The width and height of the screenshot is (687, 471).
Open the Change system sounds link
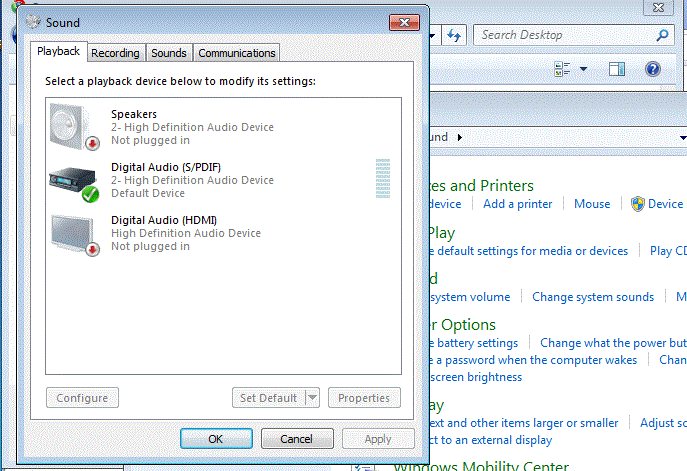[x=592, y=297]
